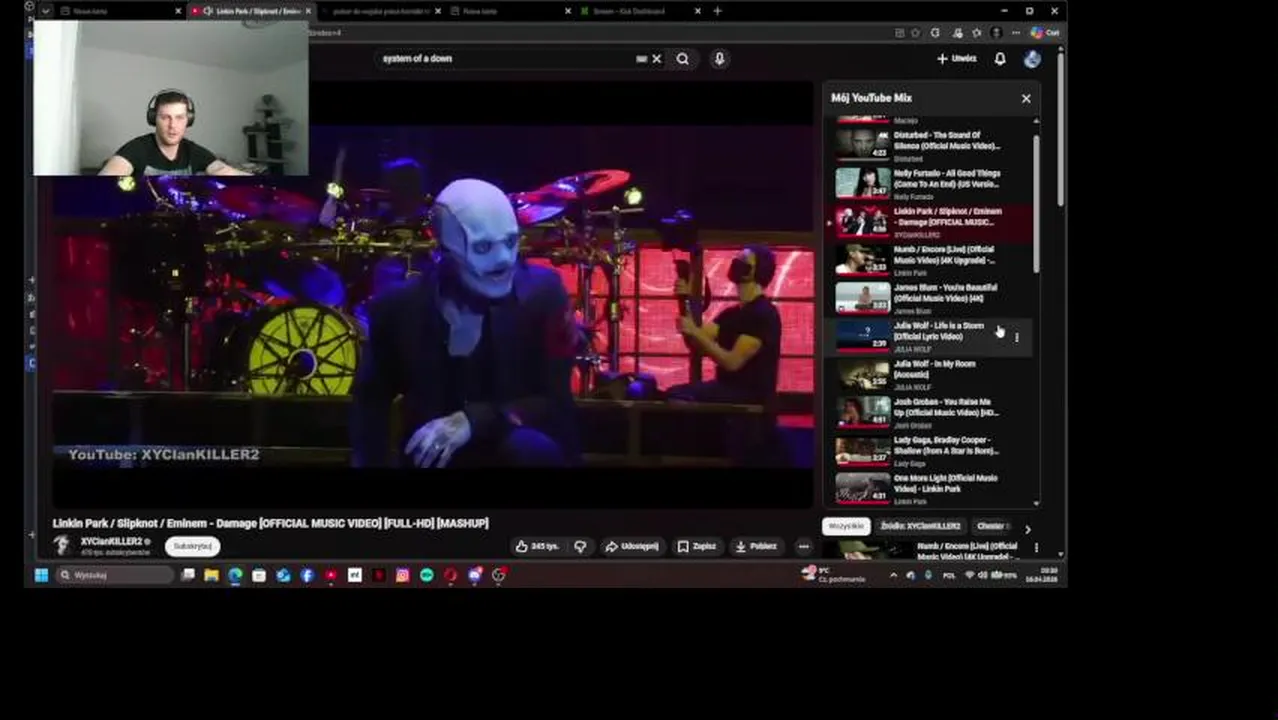Click the down arrow of mix list scrollbar
The image size is (1278, 720).
coord(1036,503)
